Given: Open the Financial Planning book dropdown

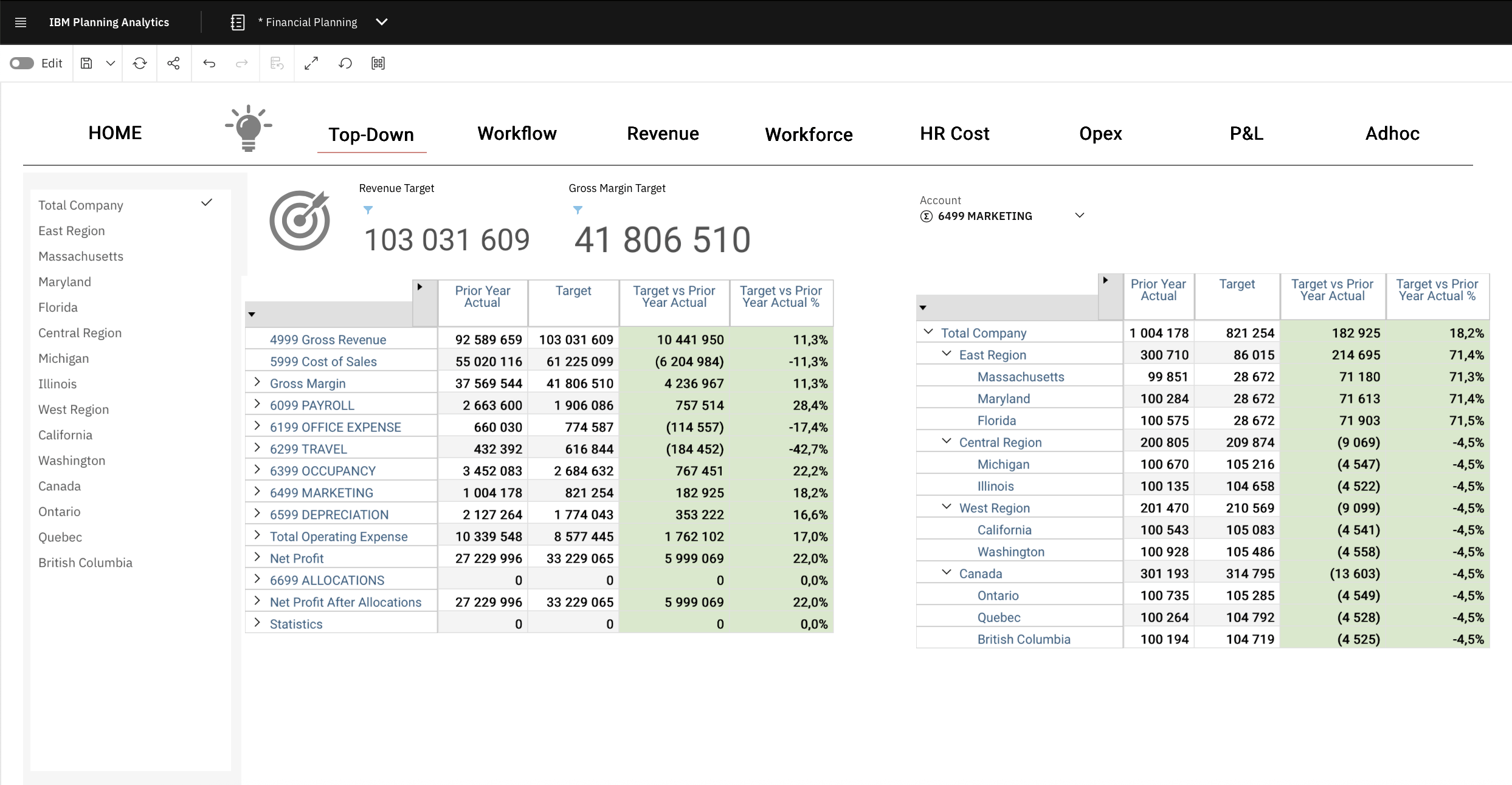Looking at the screenshot, I should (x=382, y=22).
